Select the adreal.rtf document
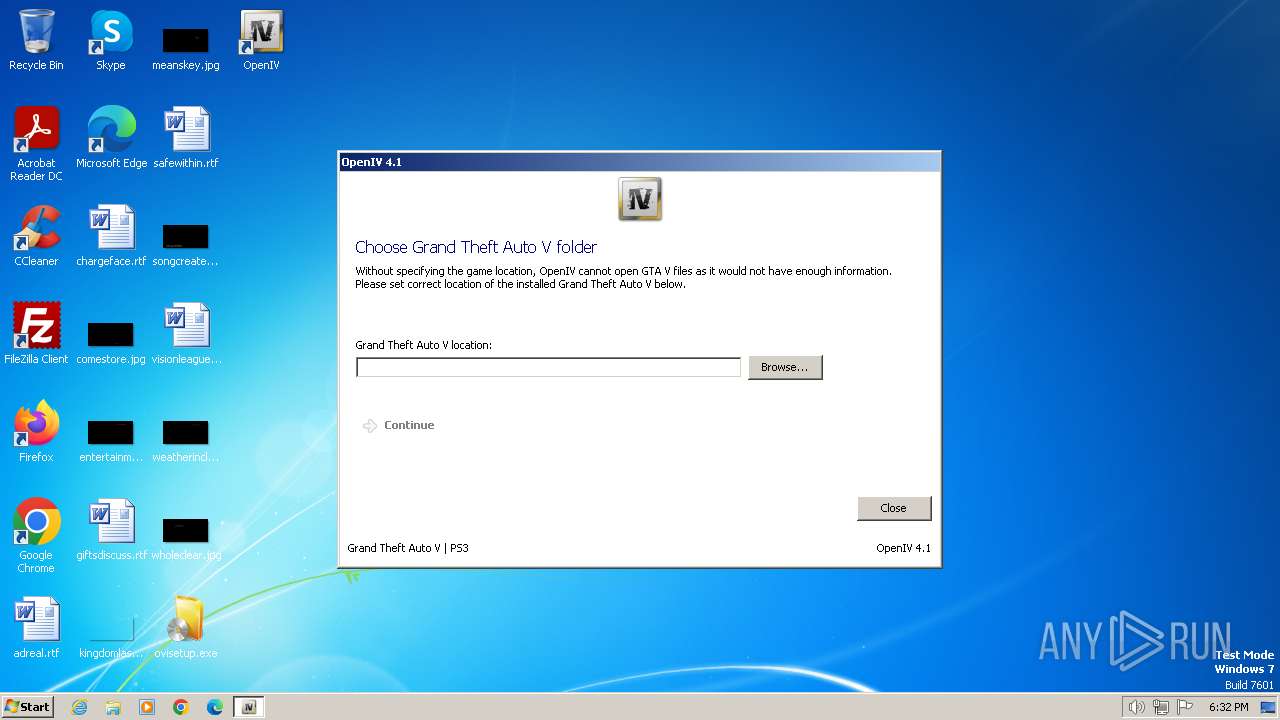Viewport: 1280px width, 720px height. tap(36, 628)
